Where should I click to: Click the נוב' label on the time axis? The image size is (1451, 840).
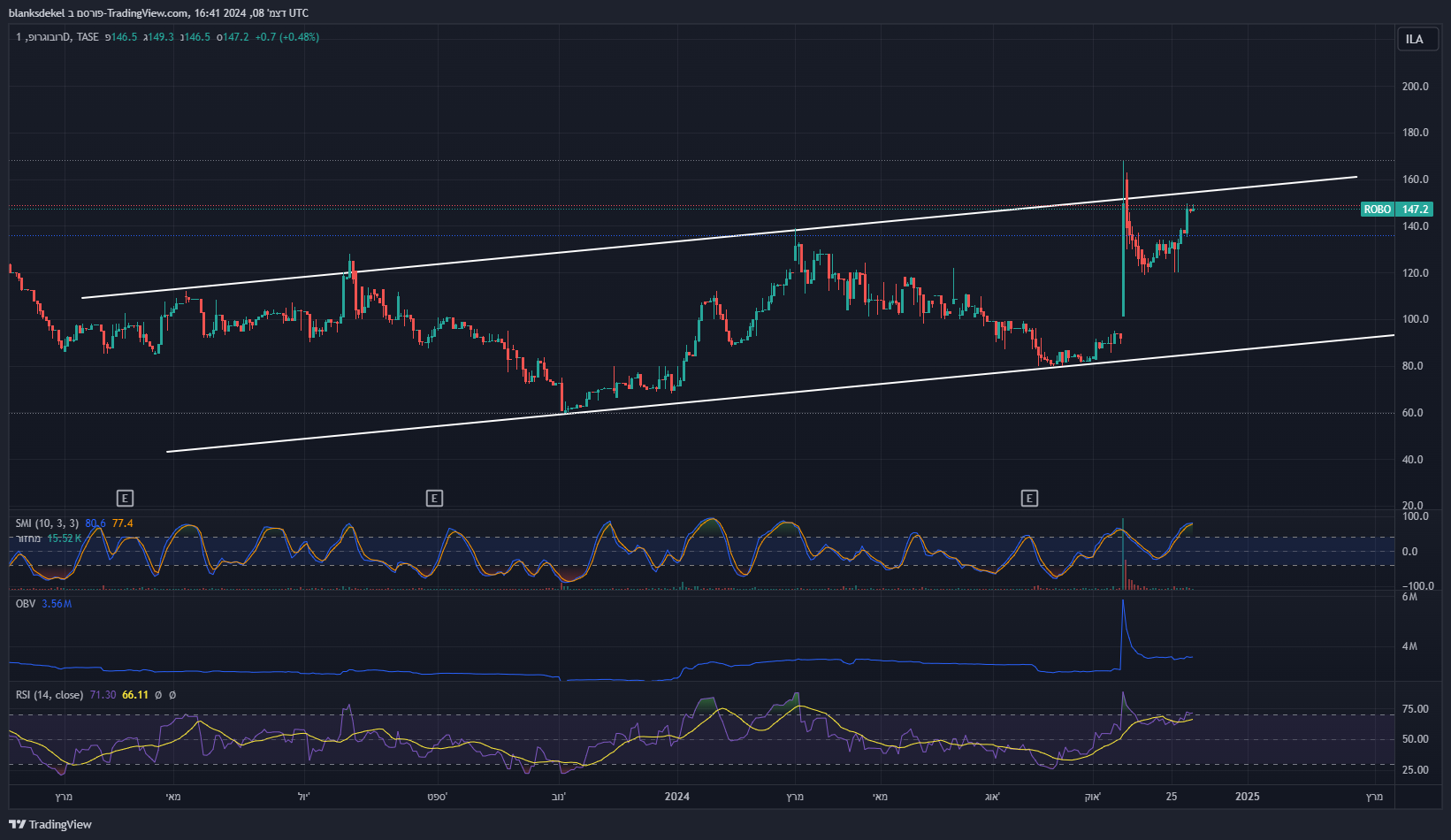tap(559, 797)
